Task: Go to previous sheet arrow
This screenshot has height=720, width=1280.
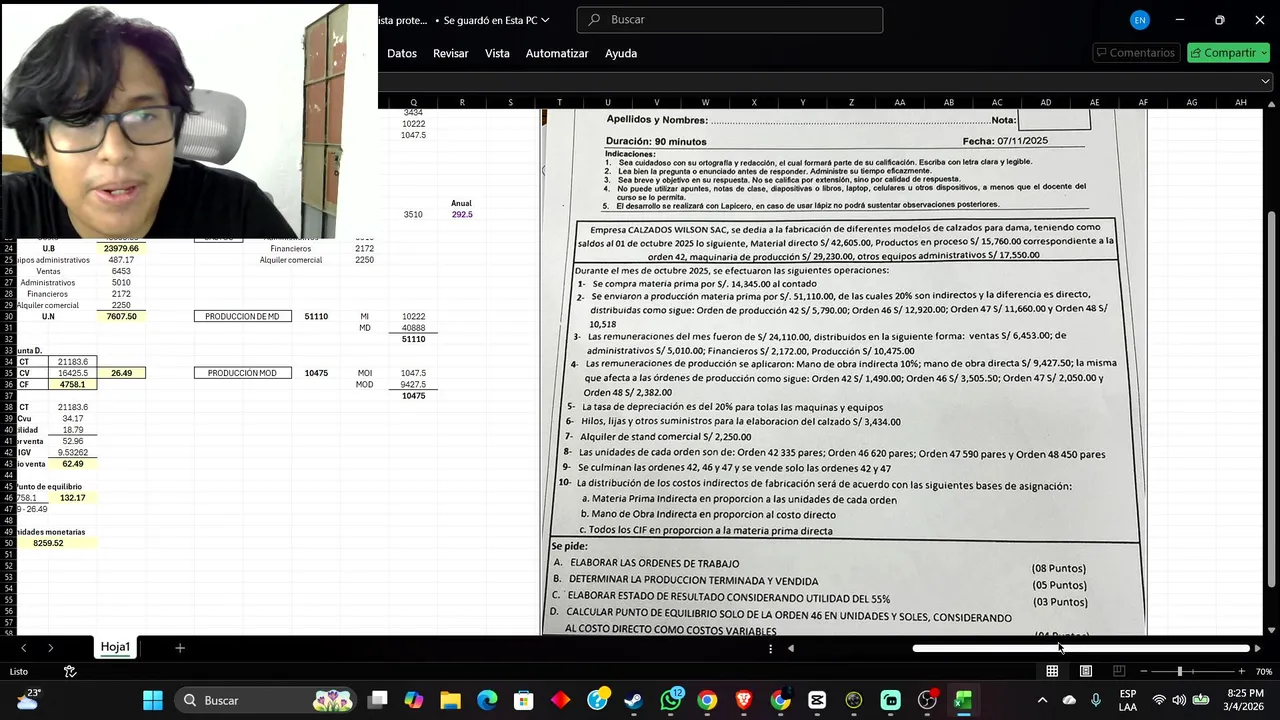Action: point(23,648)
